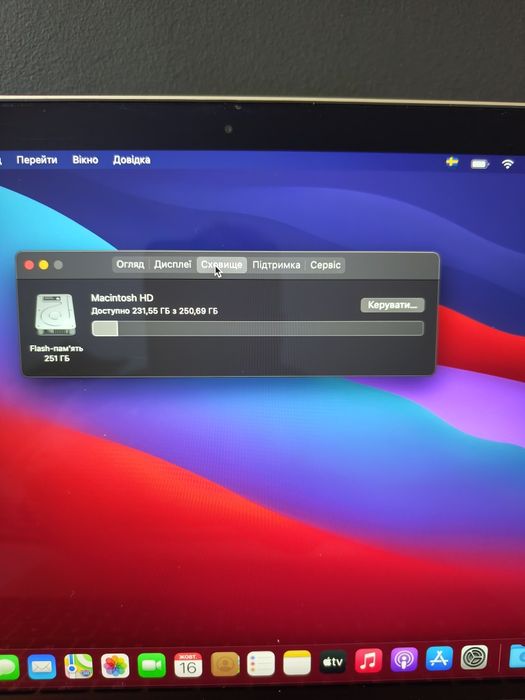Open the keyboard language flag icon

point(452,162)
